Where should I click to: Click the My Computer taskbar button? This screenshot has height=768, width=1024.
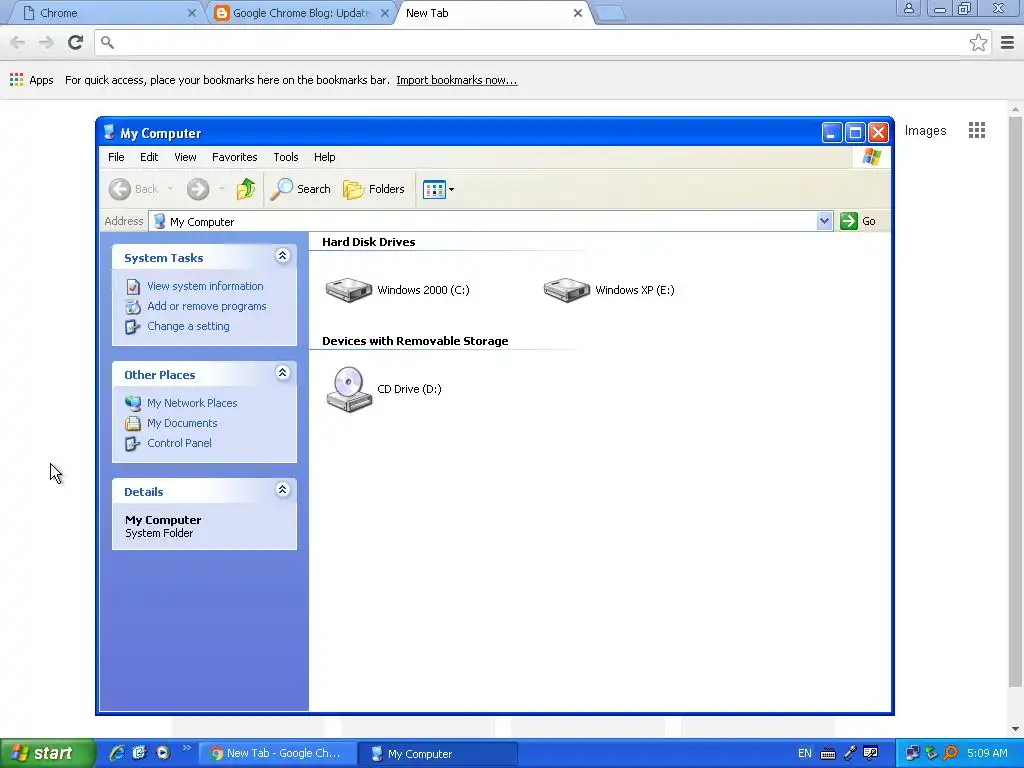click(x=438, y=754)
